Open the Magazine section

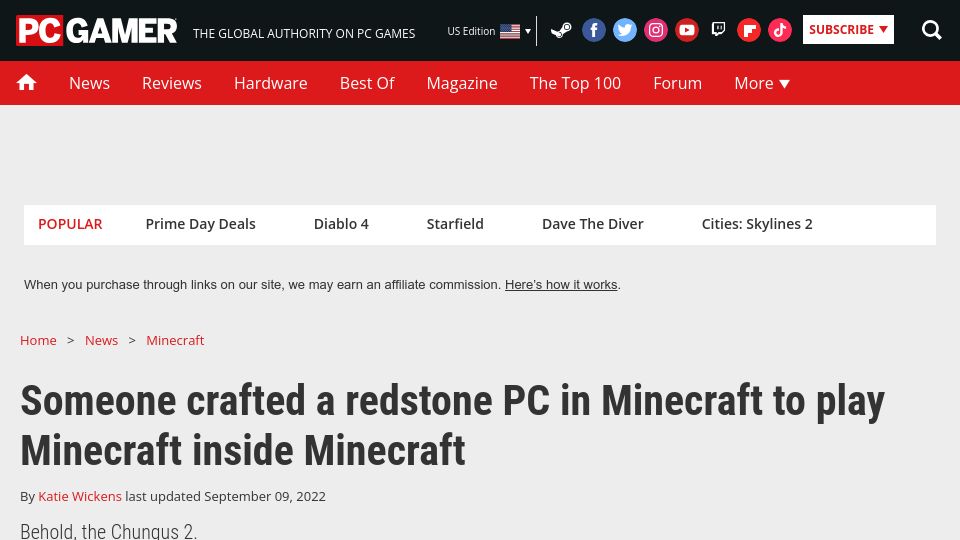[462, 83]
